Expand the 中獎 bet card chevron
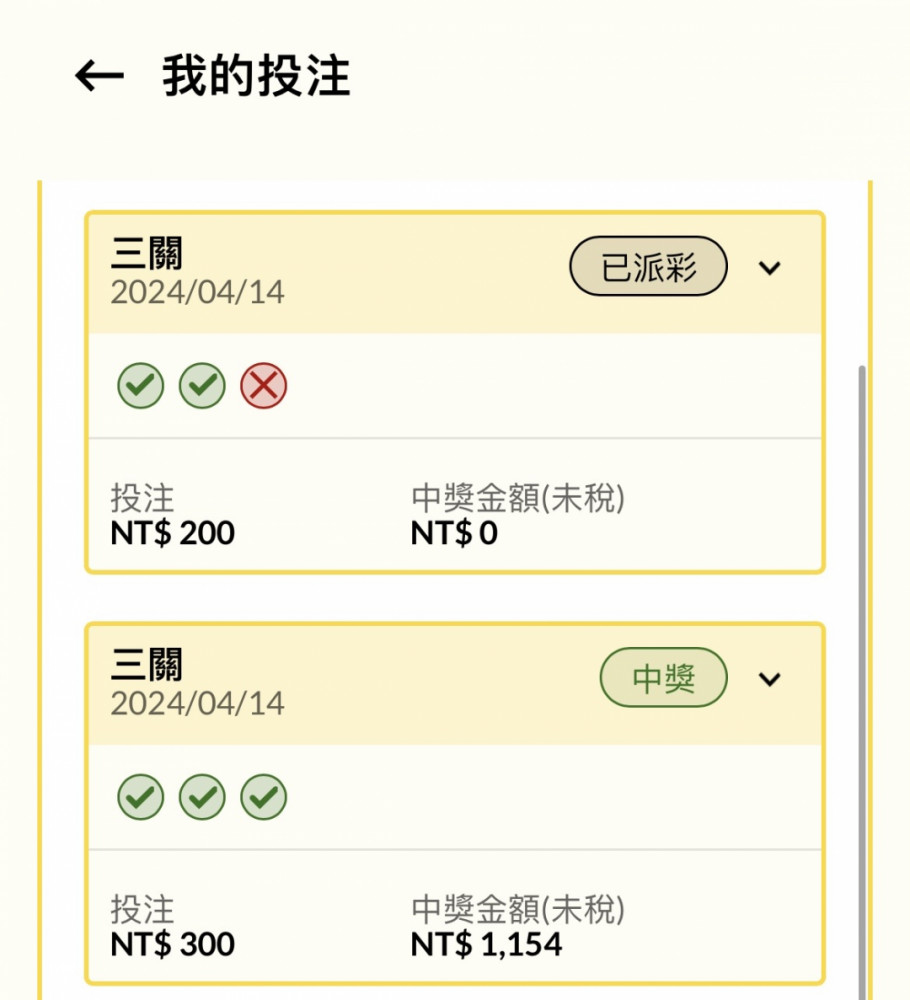This screenshot has width=910, height=1000. pos(769,679)
